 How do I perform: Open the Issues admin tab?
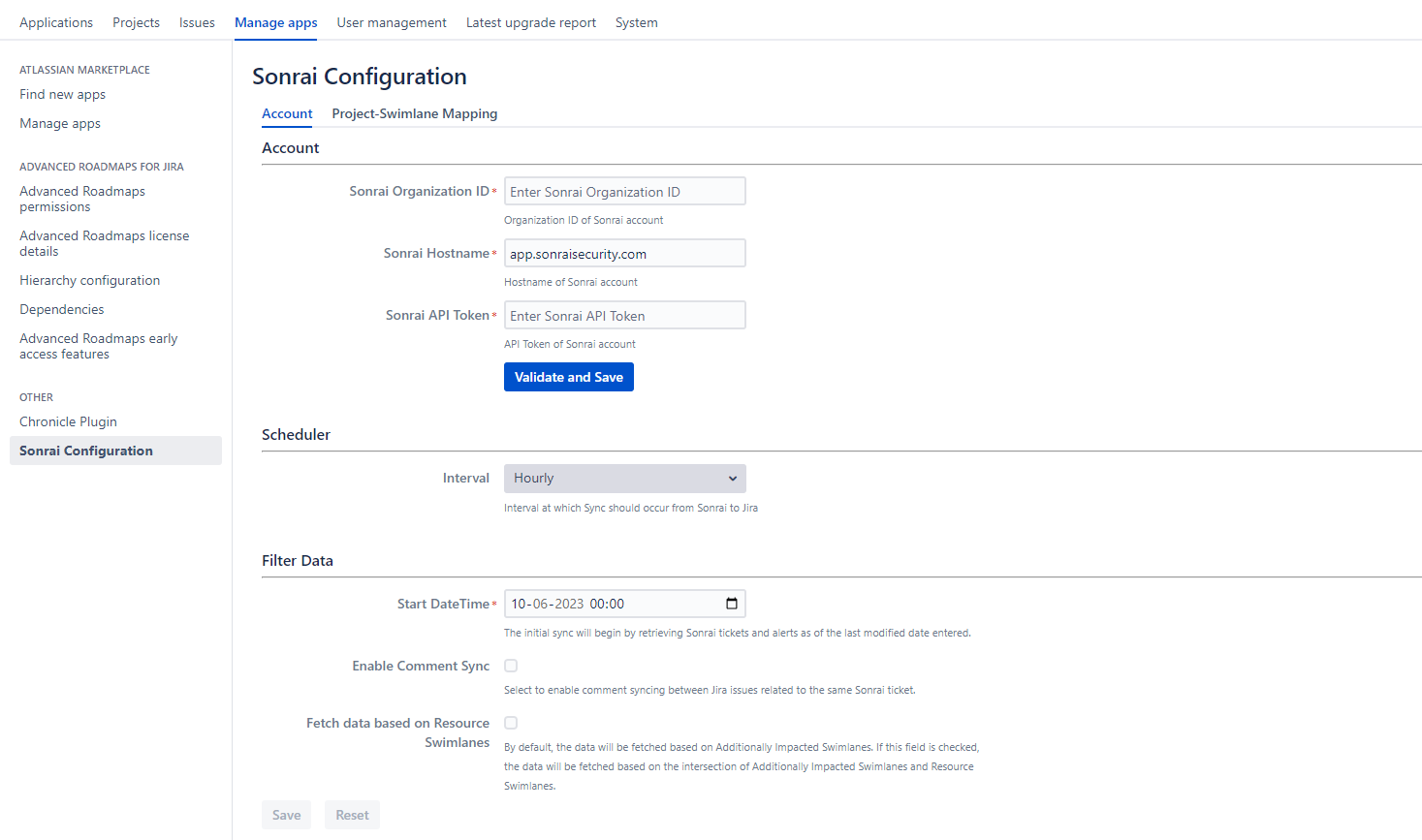point(197,22)
